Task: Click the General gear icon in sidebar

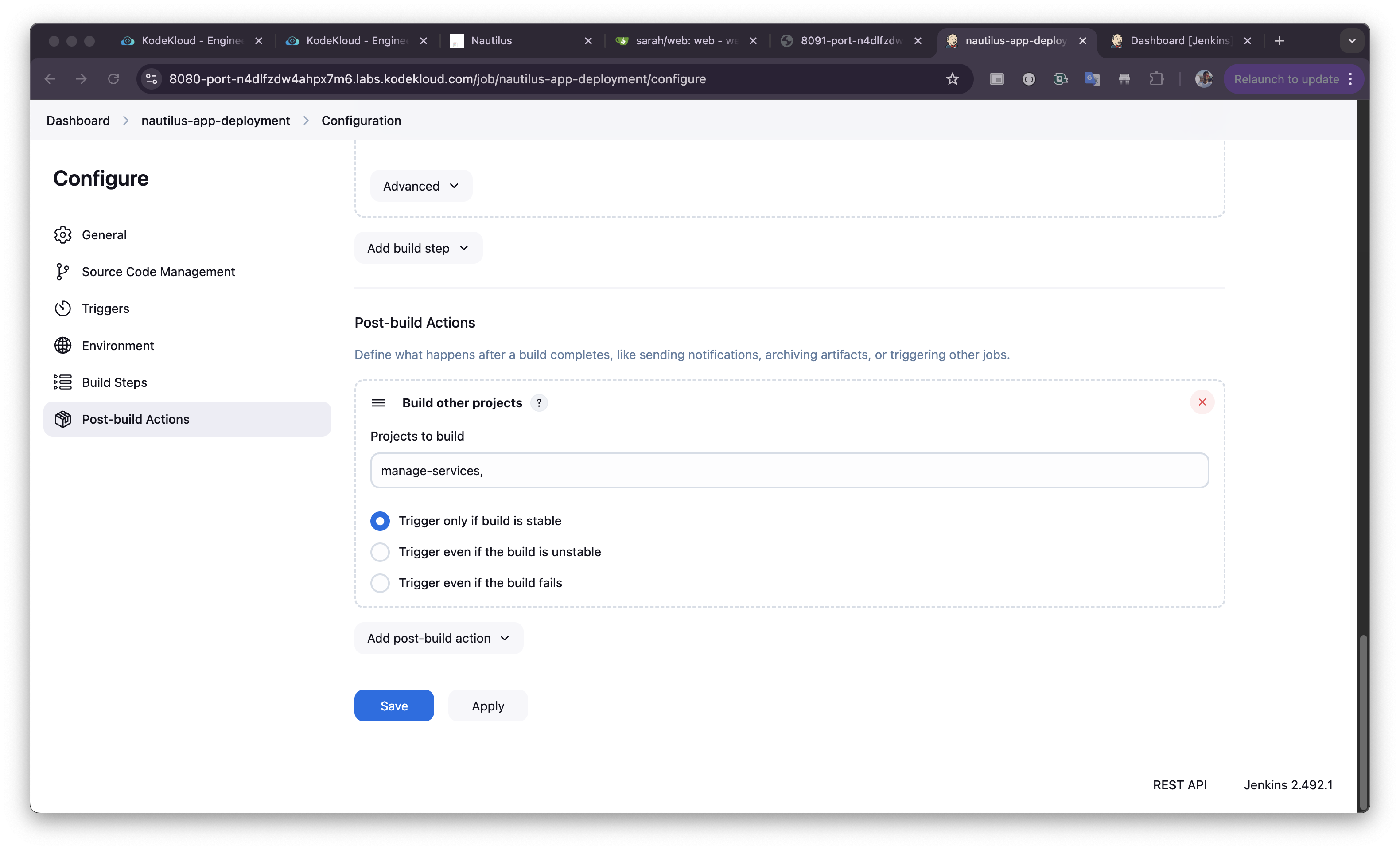Action: click(62, 235)
